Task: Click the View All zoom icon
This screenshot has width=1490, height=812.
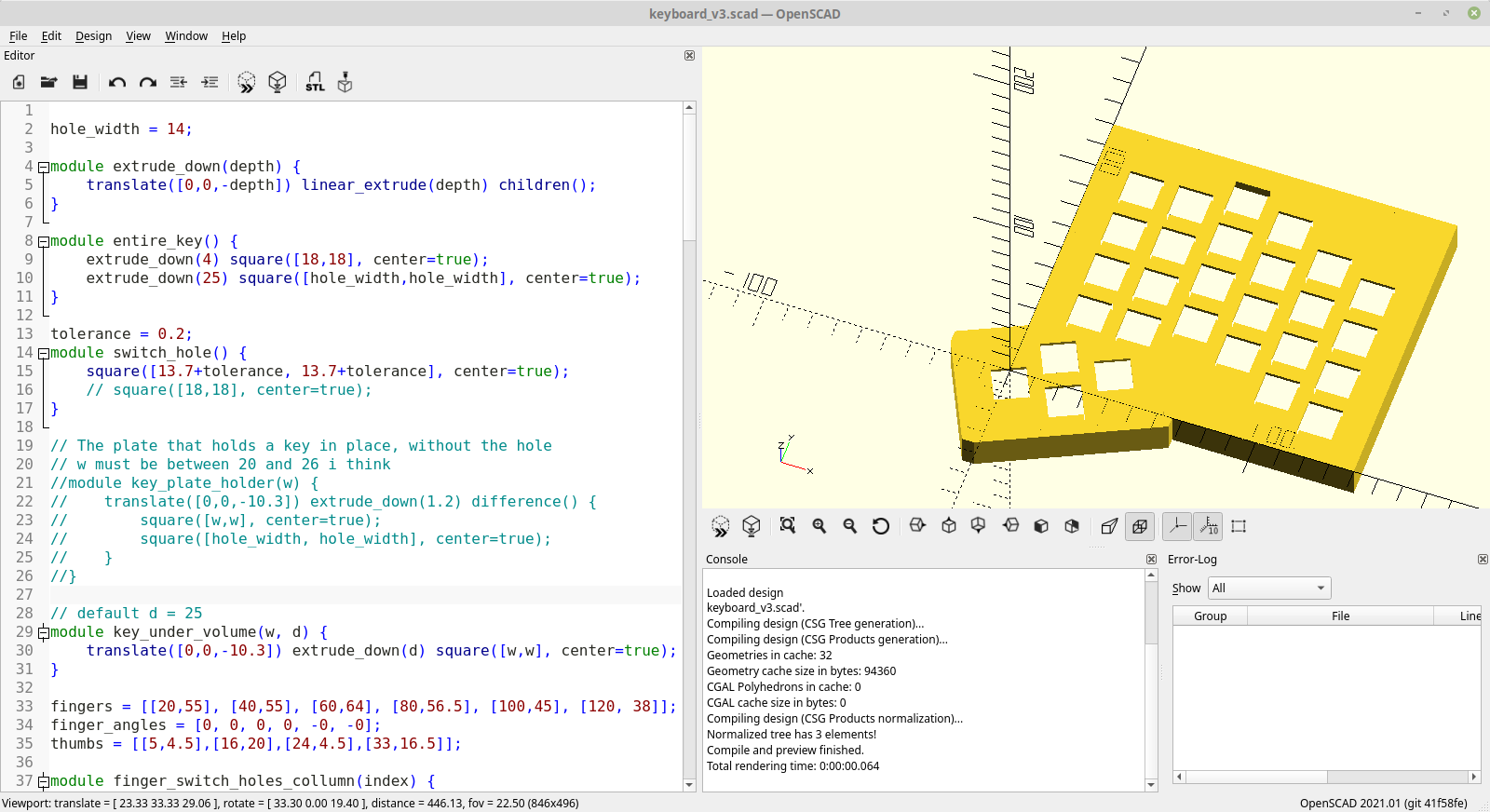Action: [788, 526]
